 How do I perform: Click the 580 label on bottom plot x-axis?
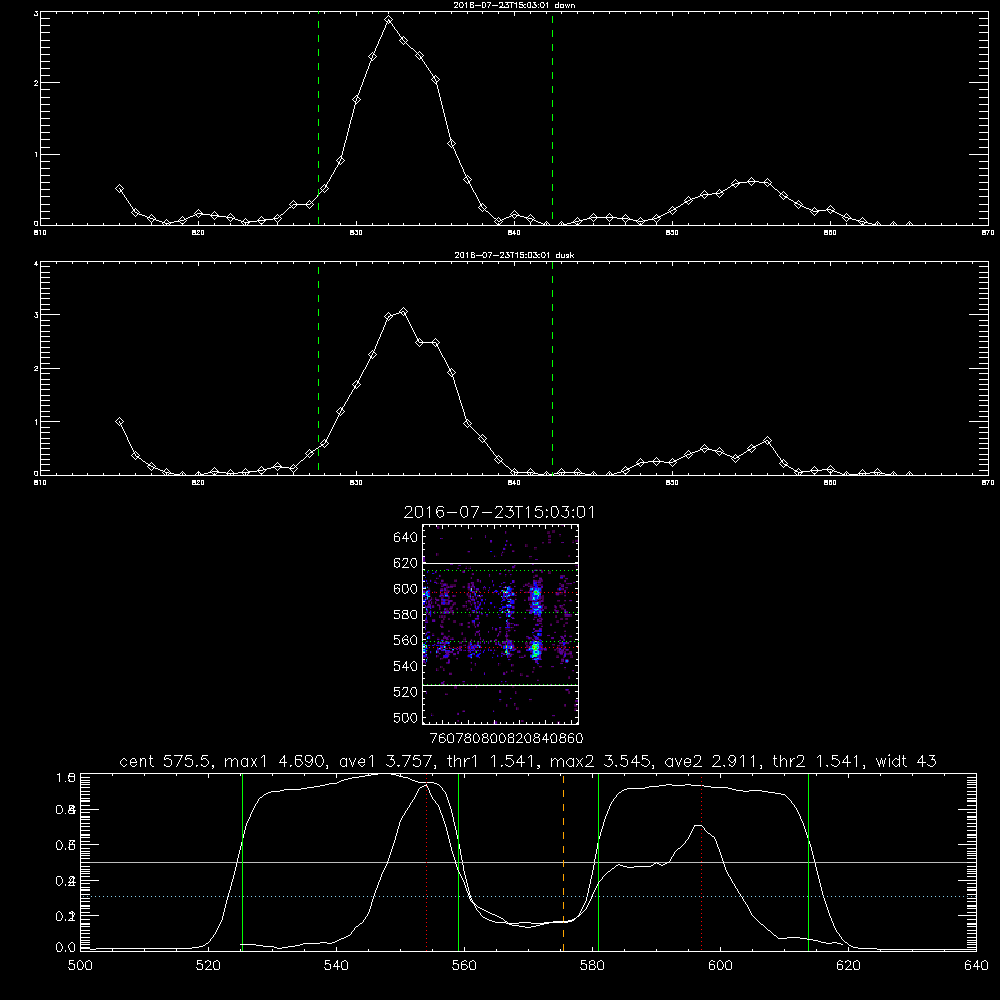592,966
